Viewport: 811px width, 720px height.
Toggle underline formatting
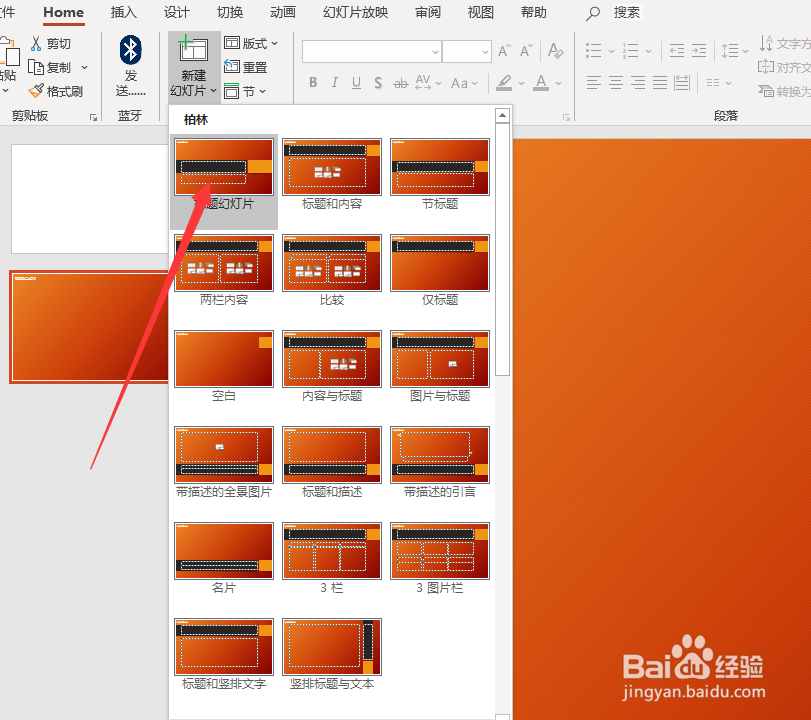click(x=356, y=83)
